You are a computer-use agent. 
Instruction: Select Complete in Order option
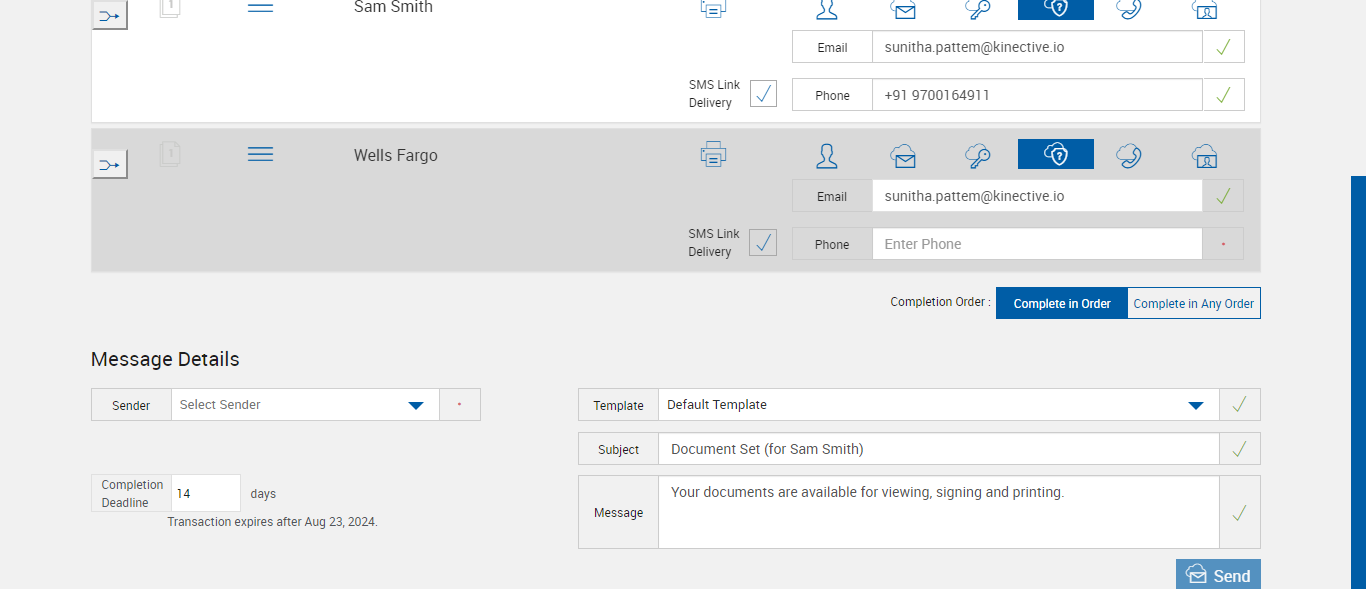[1062, 303]
